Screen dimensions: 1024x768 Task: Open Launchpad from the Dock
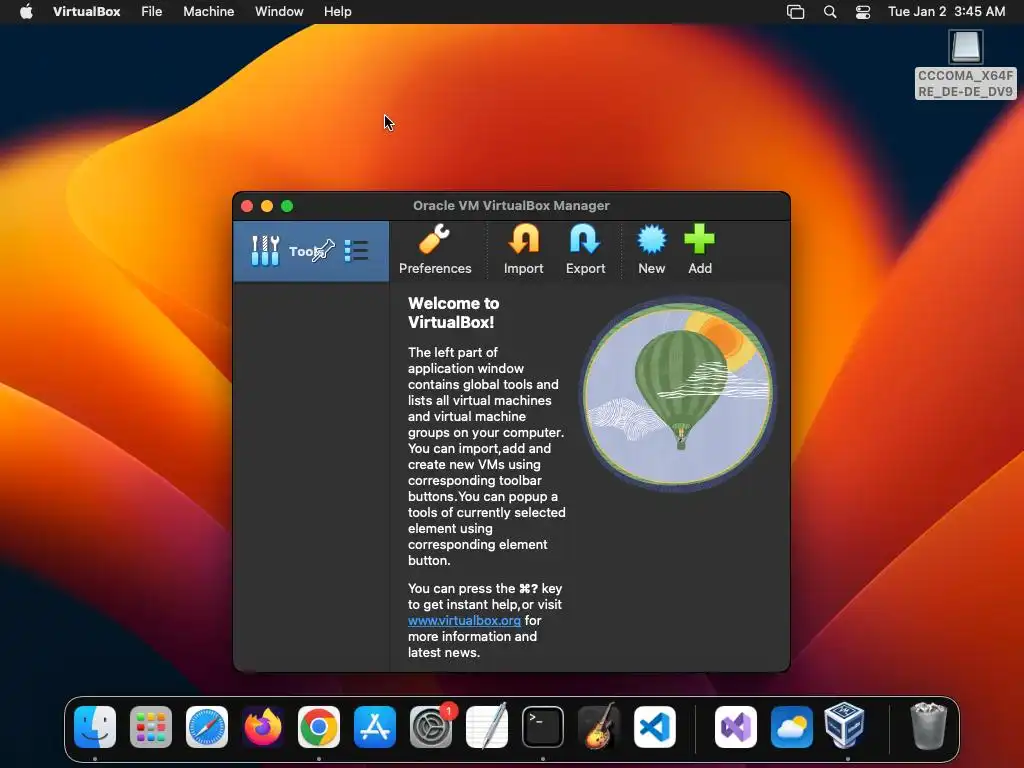pos(151,727)
